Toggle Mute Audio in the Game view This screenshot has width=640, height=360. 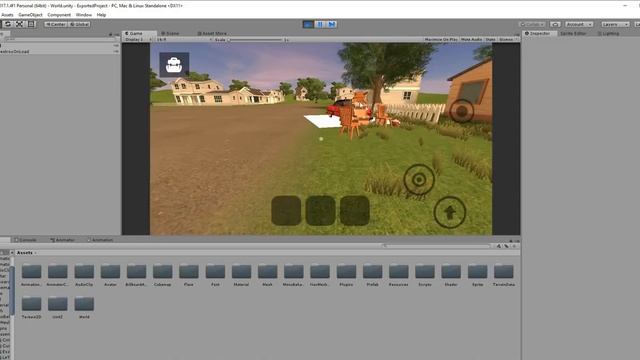[471, 40]
